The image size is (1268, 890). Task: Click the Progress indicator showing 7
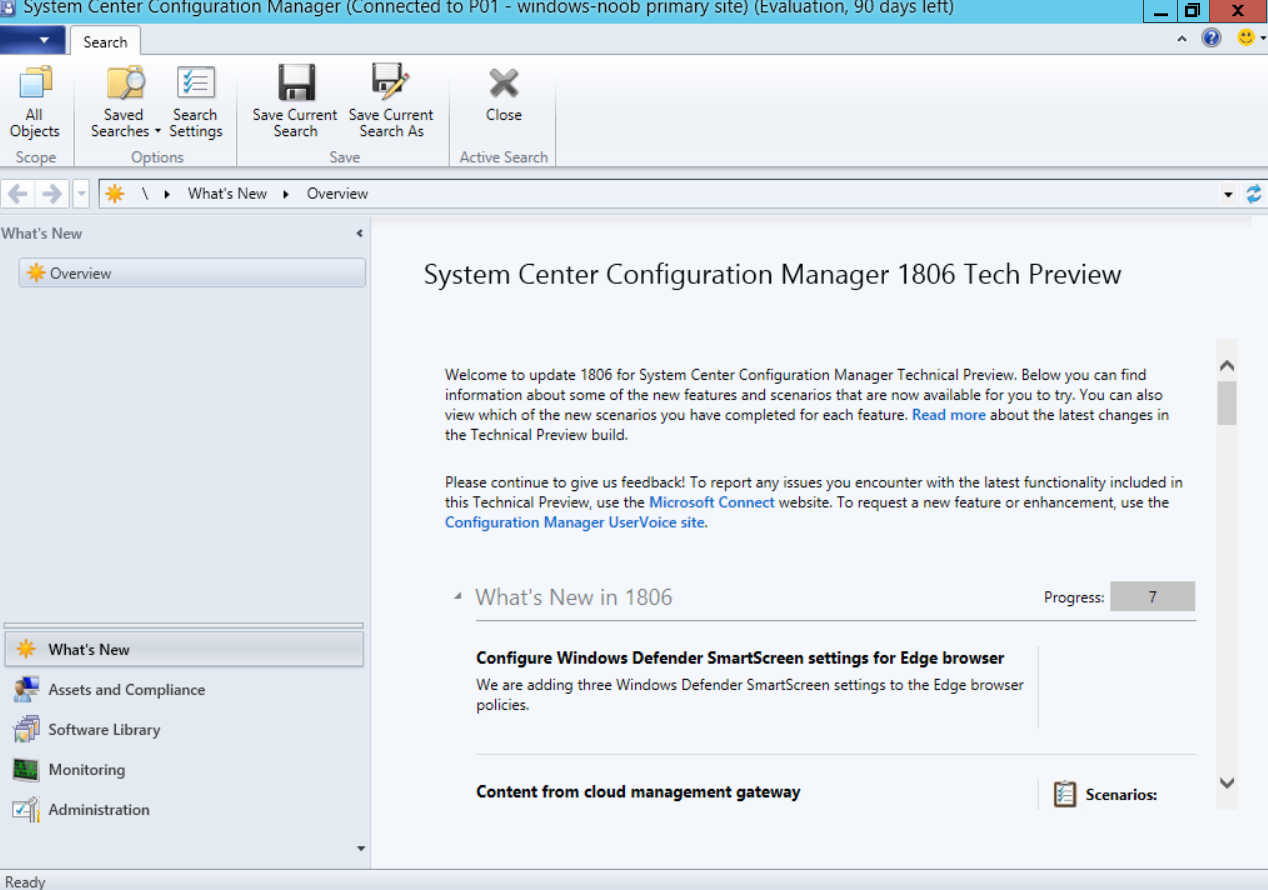tap(1152, 597)
